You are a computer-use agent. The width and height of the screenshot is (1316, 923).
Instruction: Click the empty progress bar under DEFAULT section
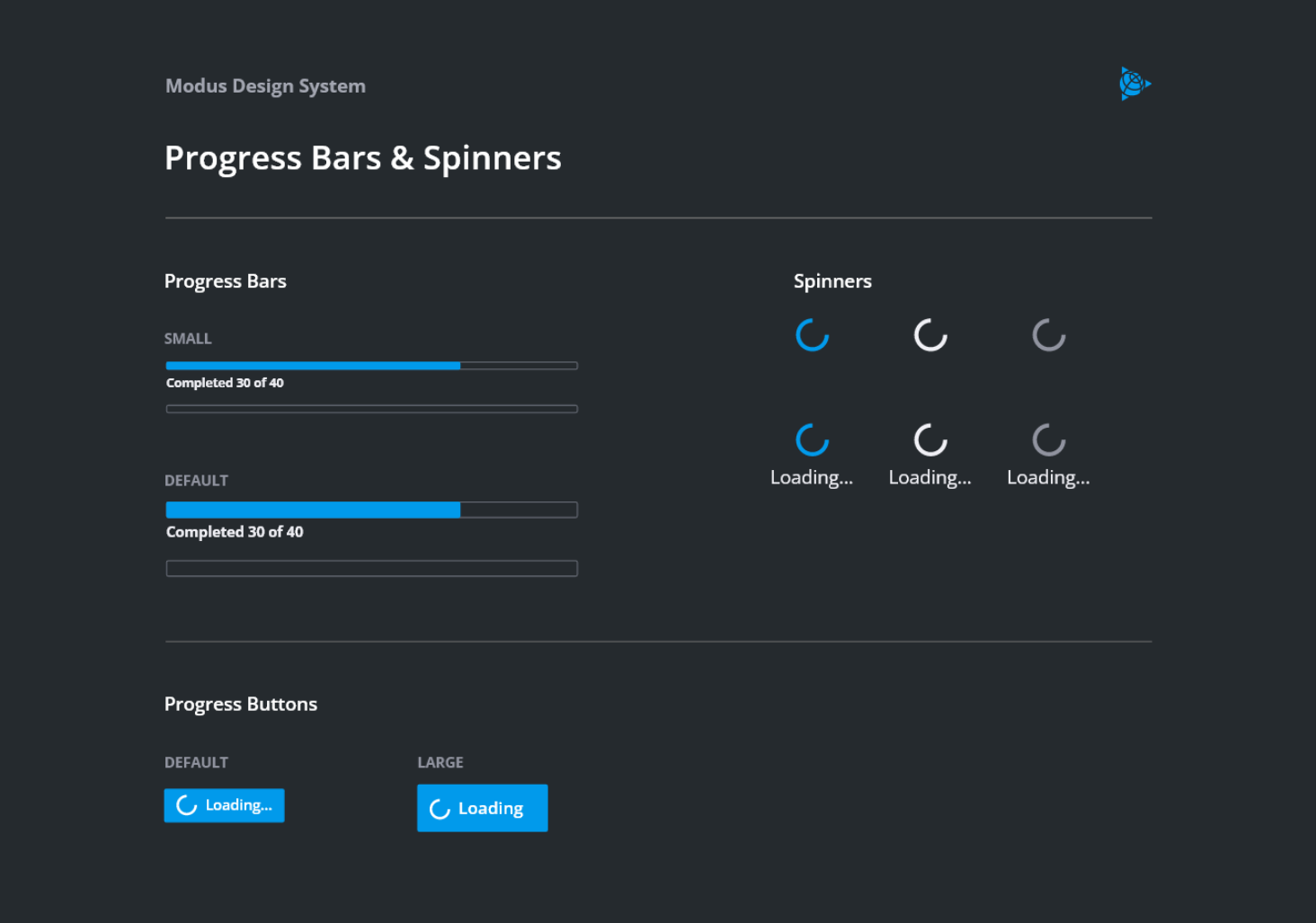tap(371, 568)
